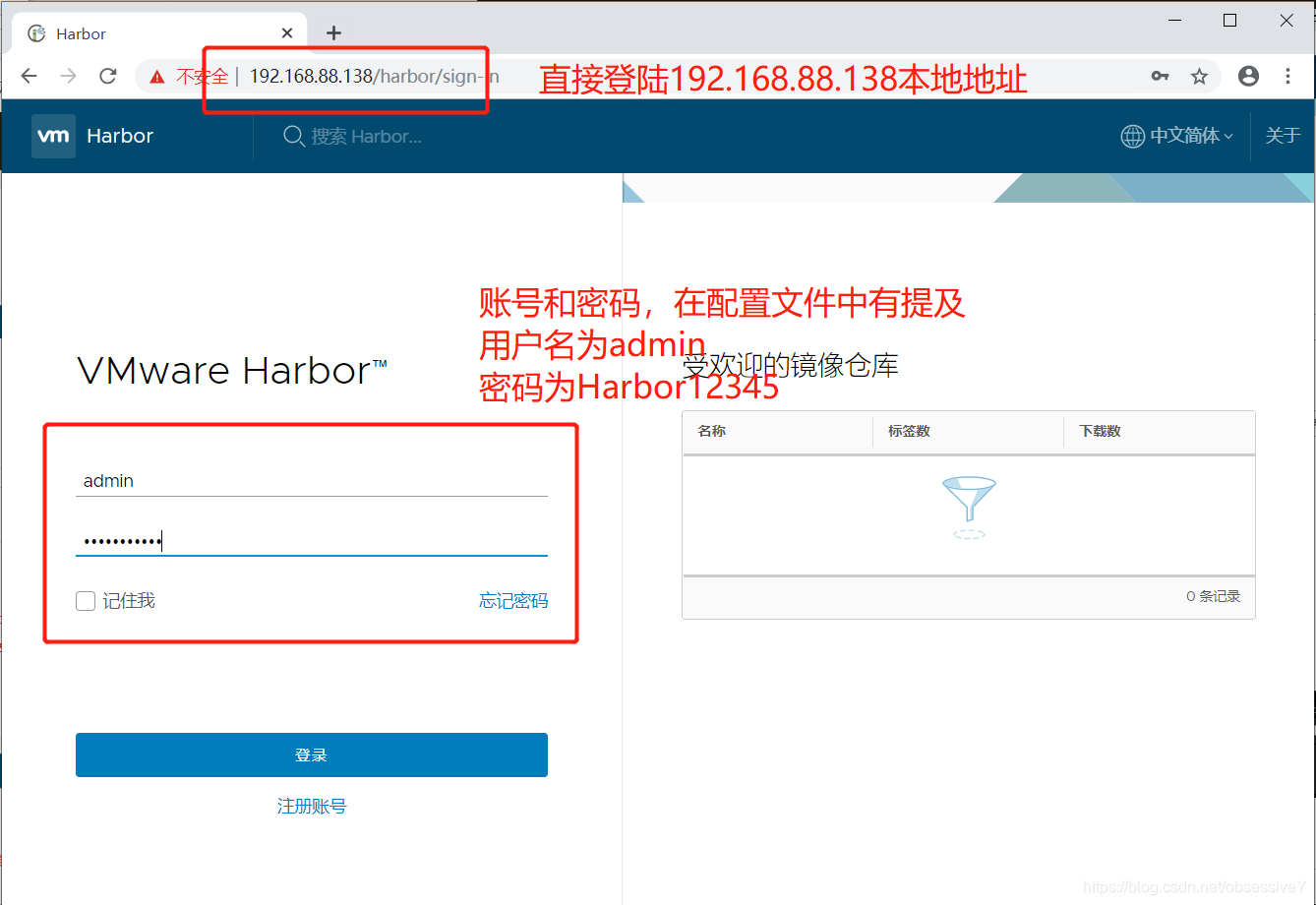This screenshot has height=905, width=1316.
Task: Click the browser forward arrow
Action: 68,76
